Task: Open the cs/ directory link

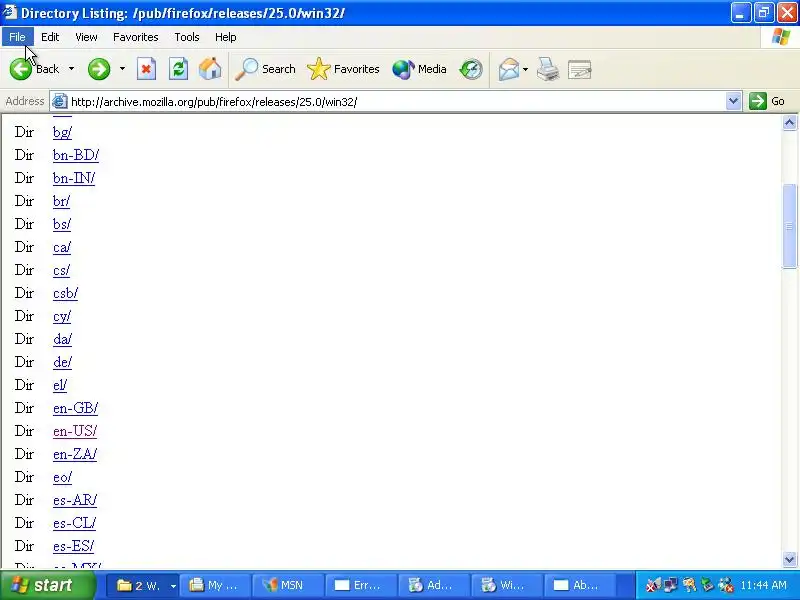Action: click(x=61, y=270)
